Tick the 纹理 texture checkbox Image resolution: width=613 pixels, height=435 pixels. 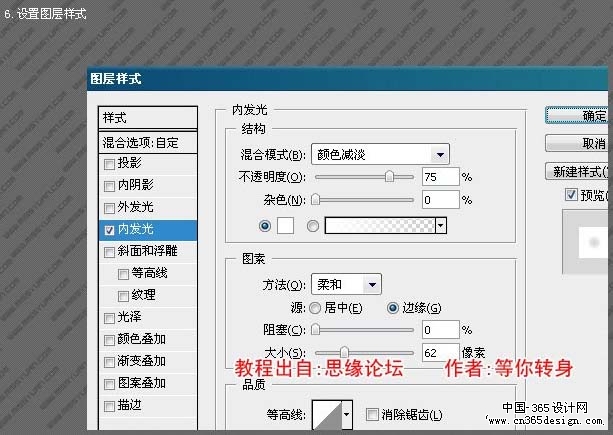123,296
